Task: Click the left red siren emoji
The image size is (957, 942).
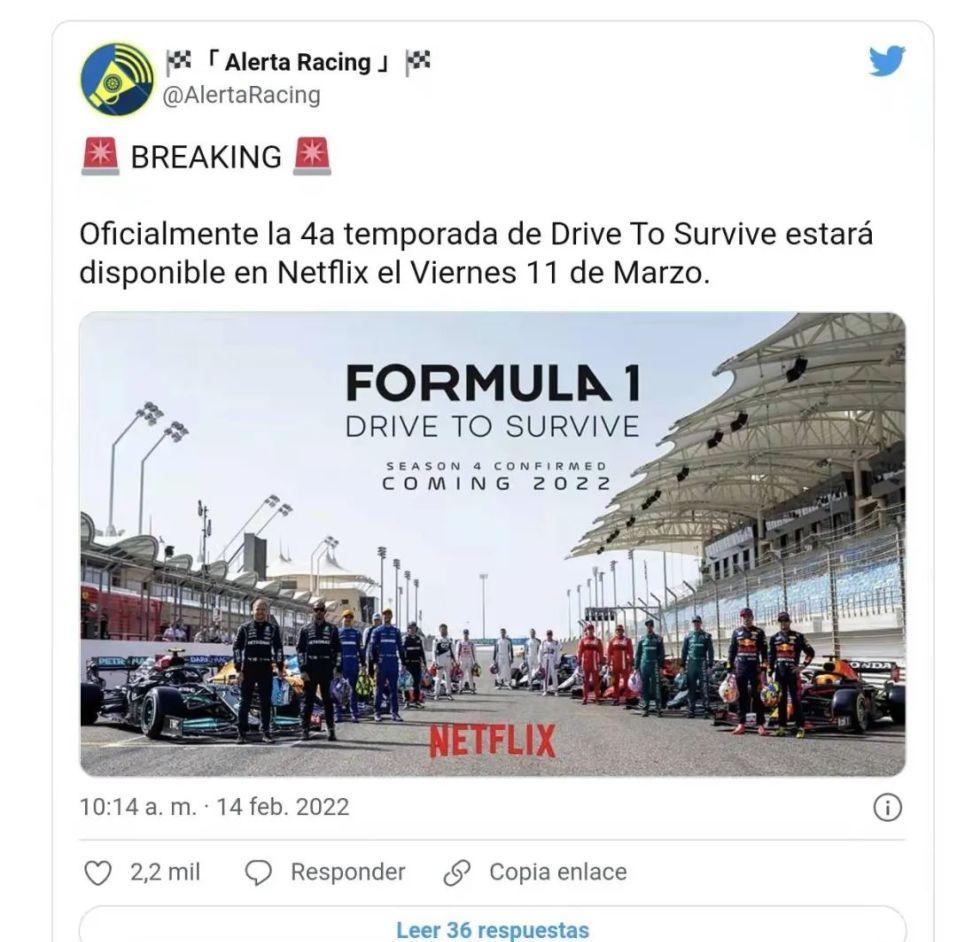Action: coord(101,157)
